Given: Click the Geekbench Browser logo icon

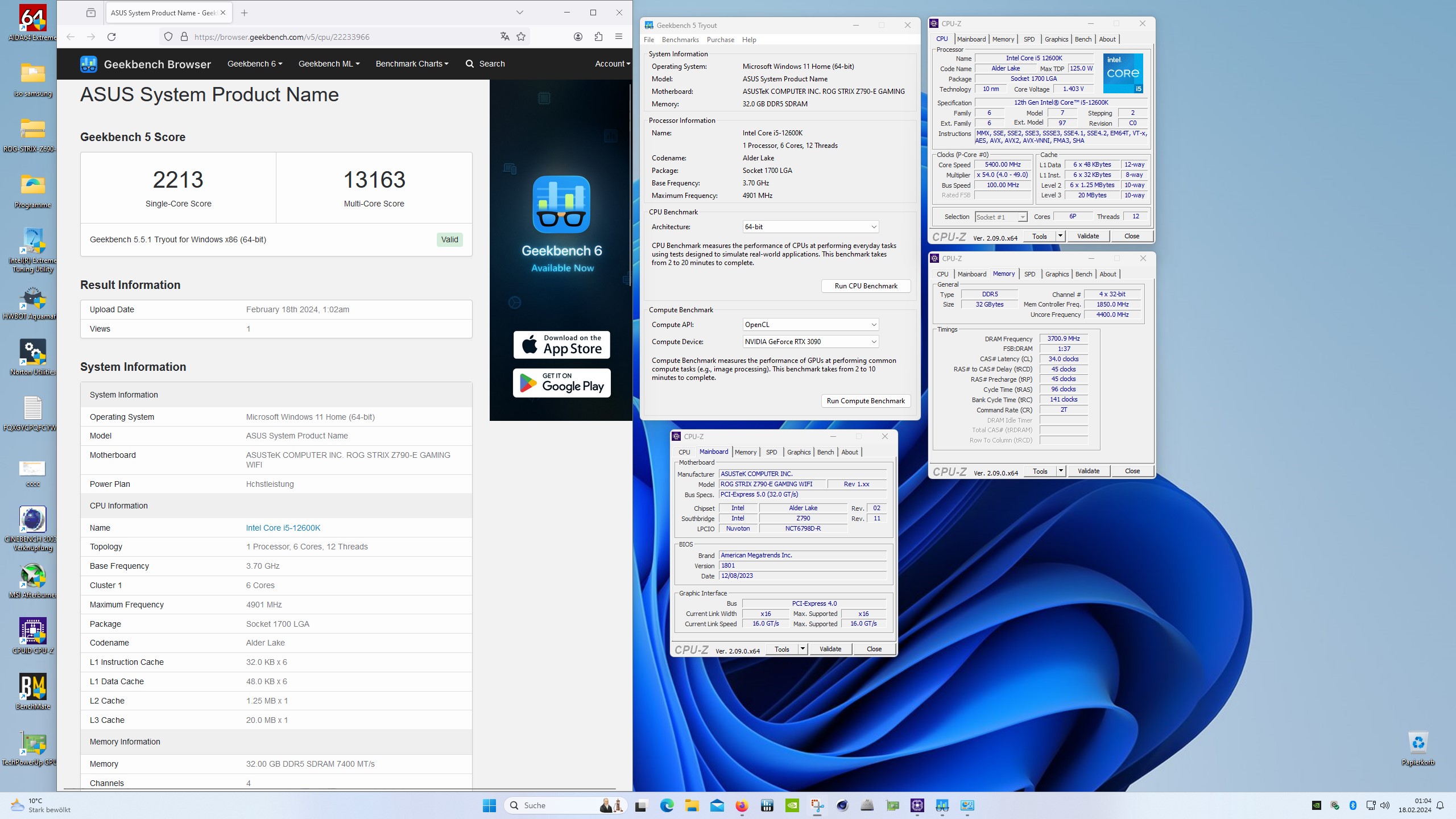Looking at the screenshot, I should (89, 64).
